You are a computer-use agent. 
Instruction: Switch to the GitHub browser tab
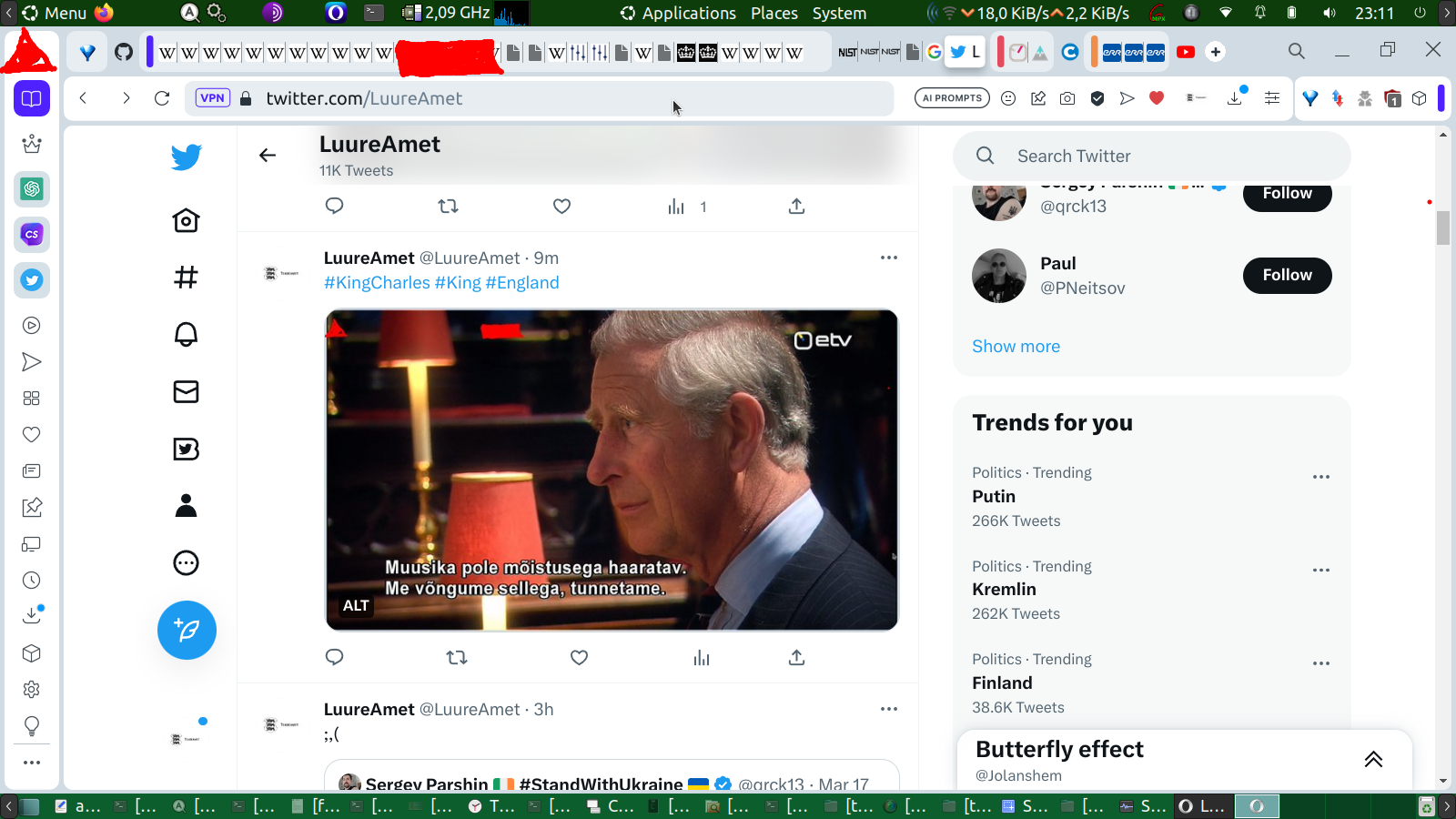pos(124,52)
